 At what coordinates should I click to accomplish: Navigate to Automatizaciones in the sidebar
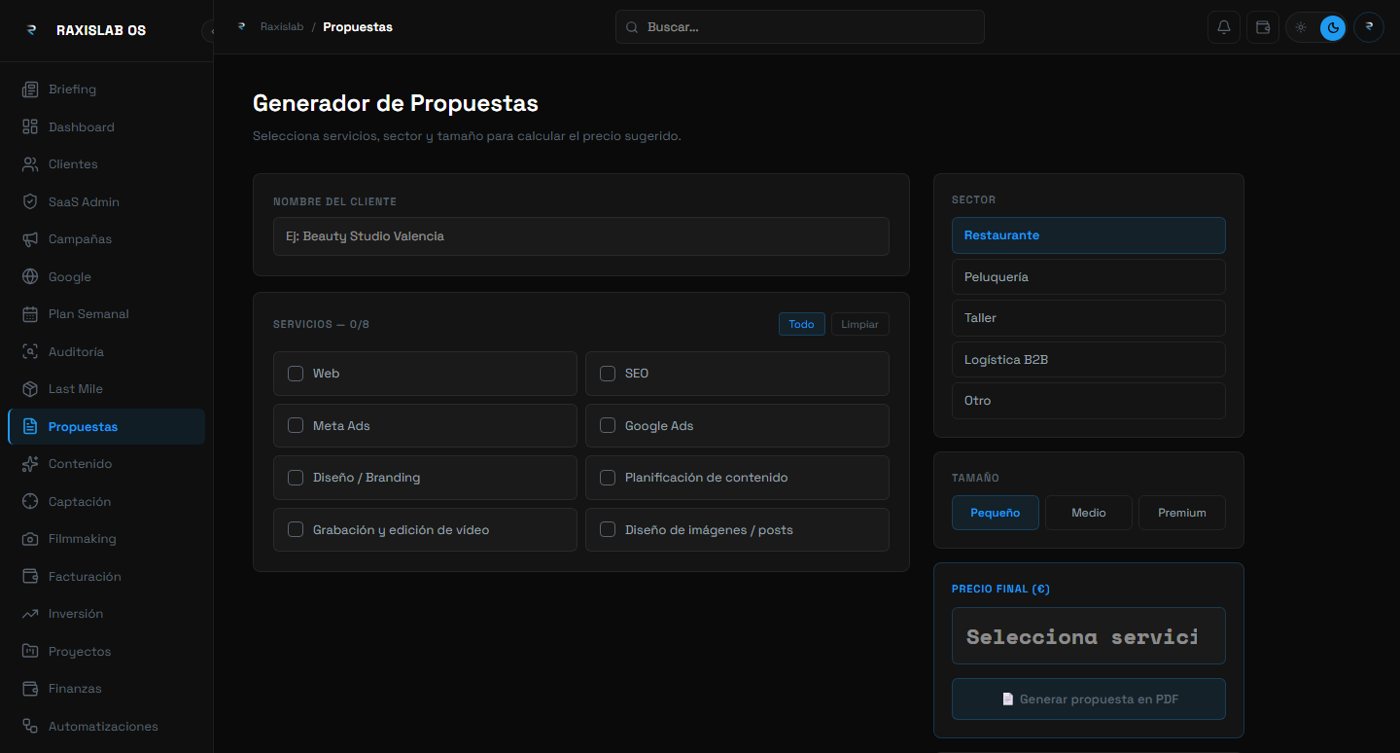tap(106, 727)
